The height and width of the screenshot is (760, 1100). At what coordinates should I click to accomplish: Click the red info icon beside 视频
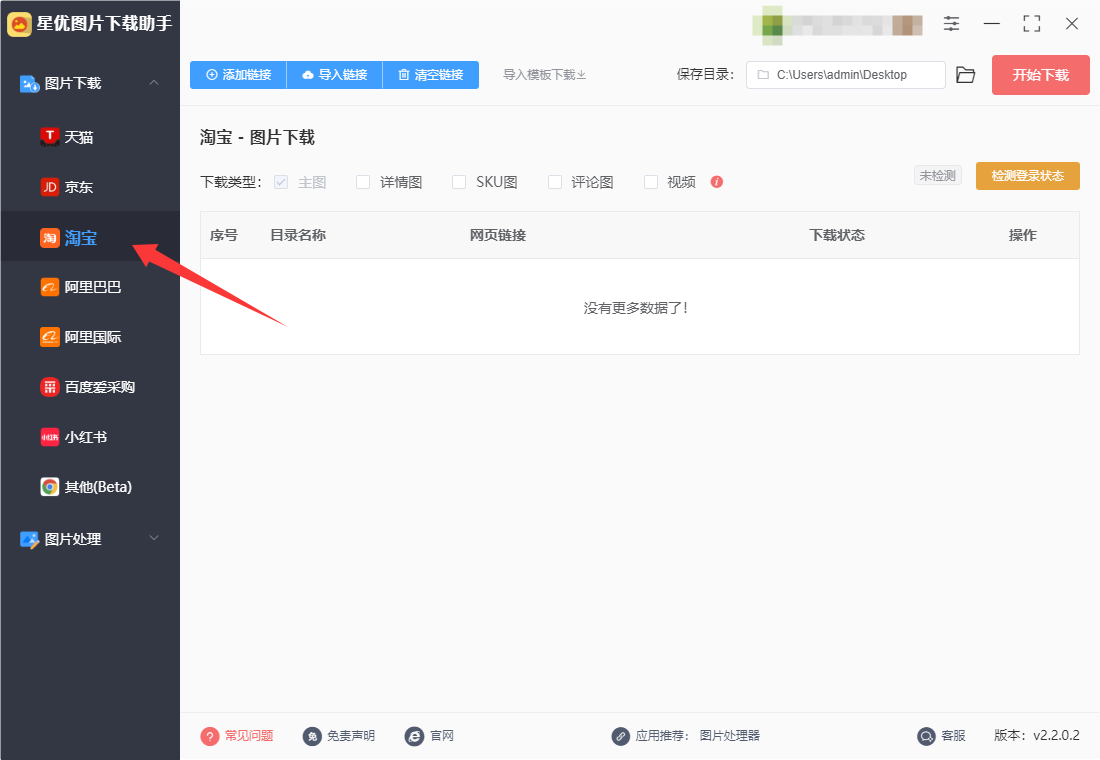[x=716, y=182]
